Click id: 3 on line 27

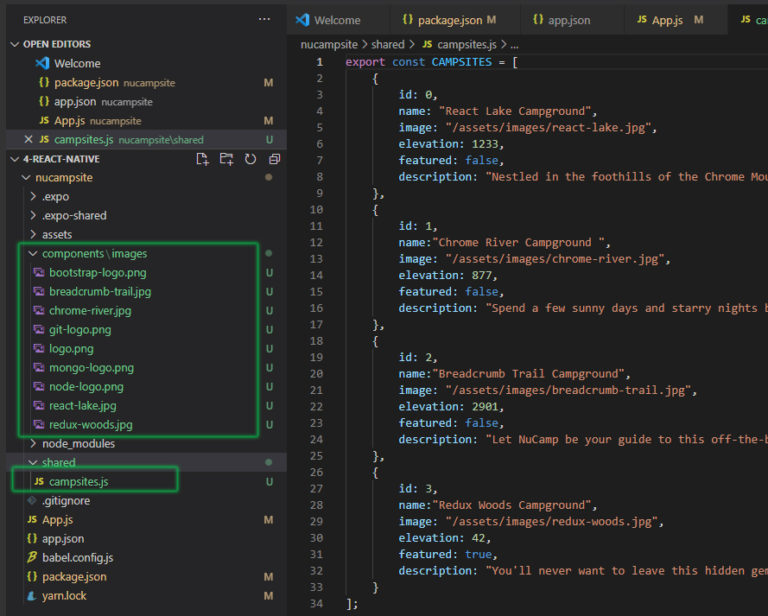pyautogui.click(x=416, y=489)
